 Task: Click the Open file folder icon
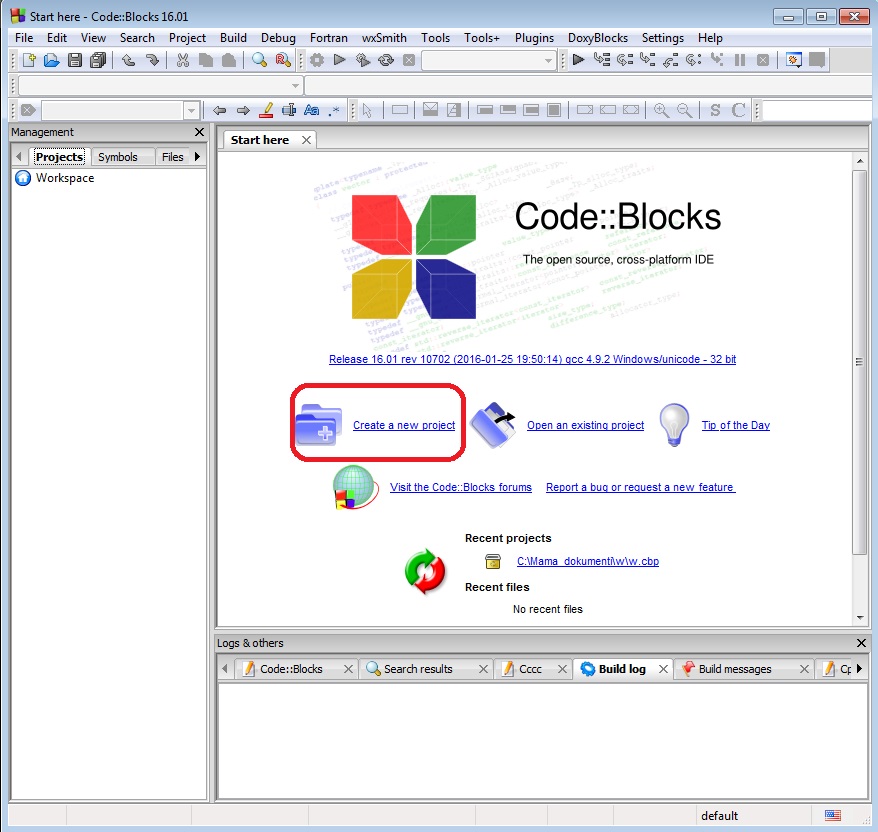(52, 60)
